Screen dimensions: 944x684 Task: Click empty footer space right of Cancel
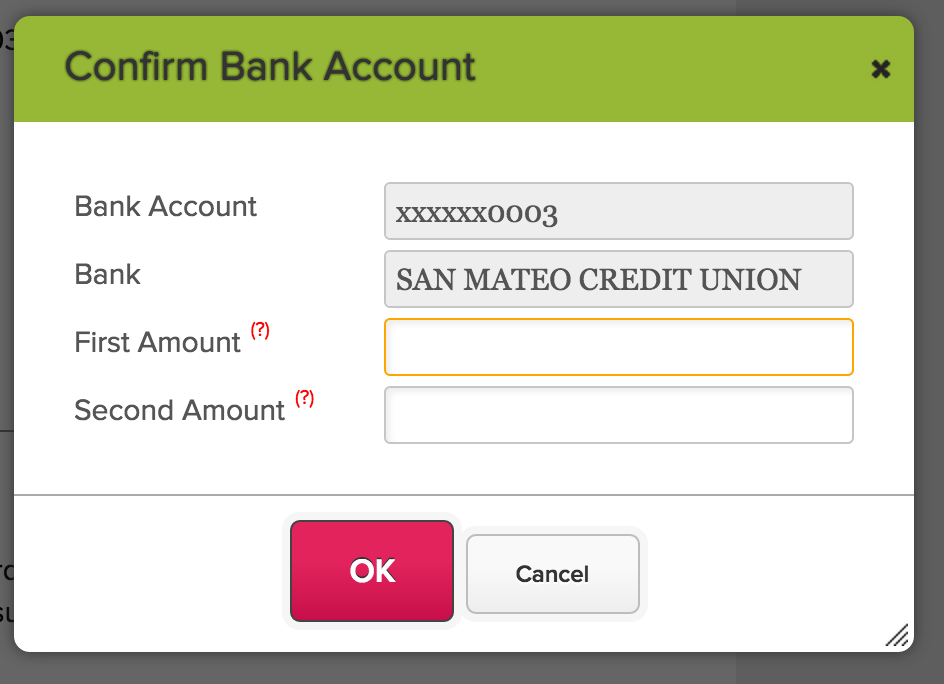[770, 574]
